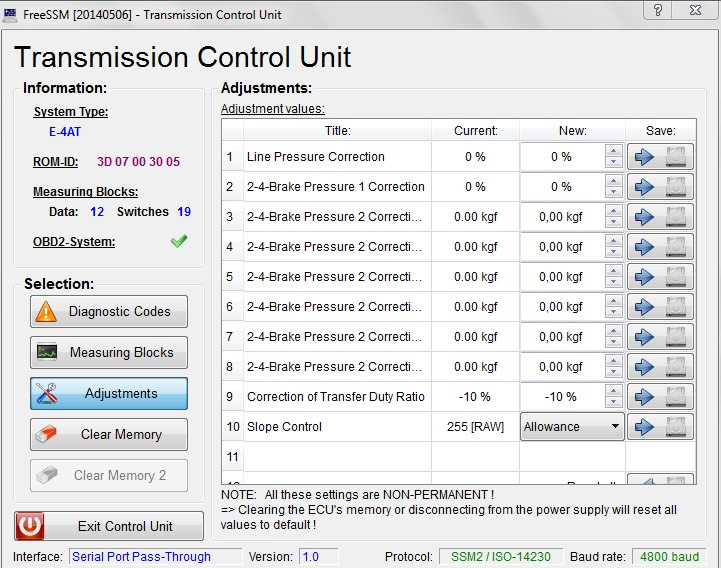Screen dimensions: 721x568
Task: Increase 2-4-Brake Pressure 1 Correction value
Action: [x=613, y=181]
